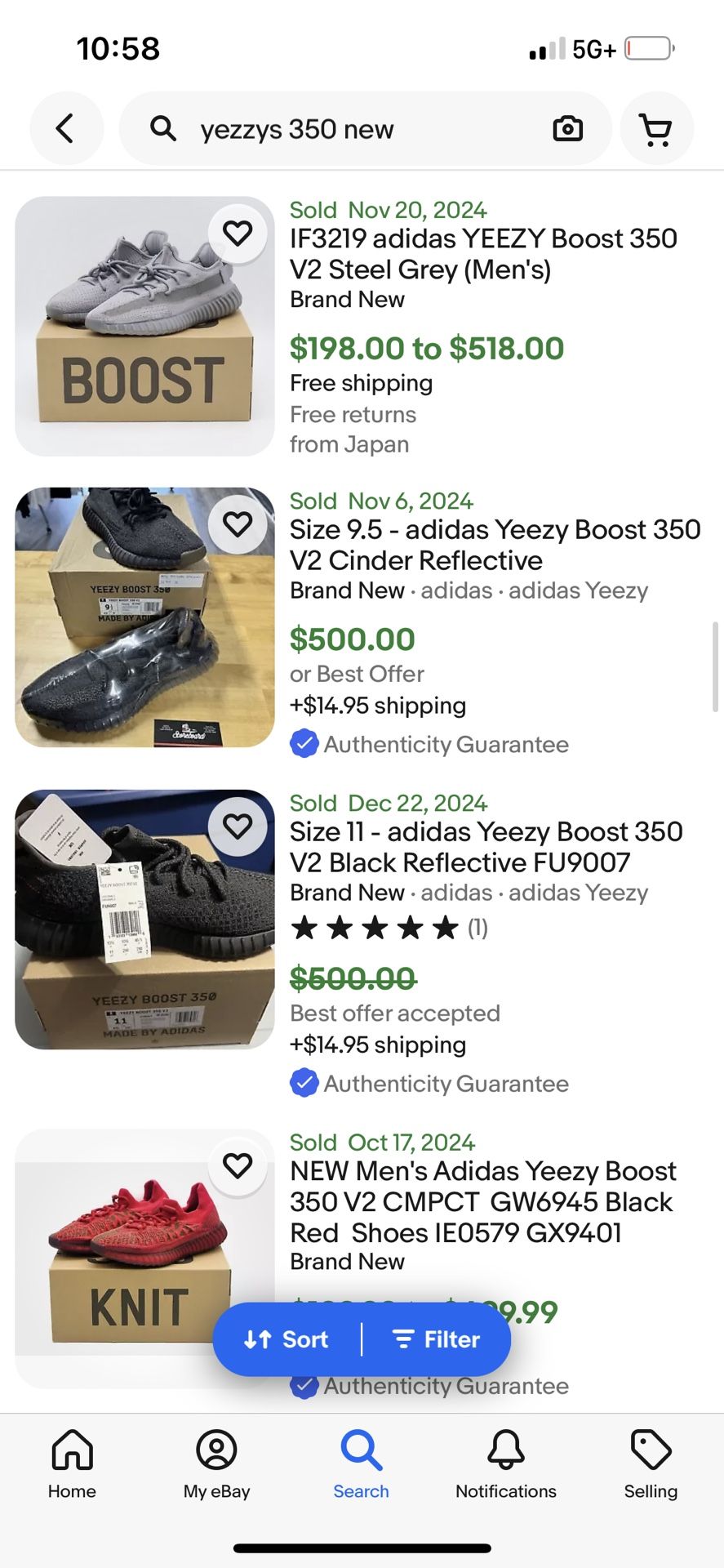Save the Black Reflective FU9007 listing
The image size is (724, 1568).
238,826
